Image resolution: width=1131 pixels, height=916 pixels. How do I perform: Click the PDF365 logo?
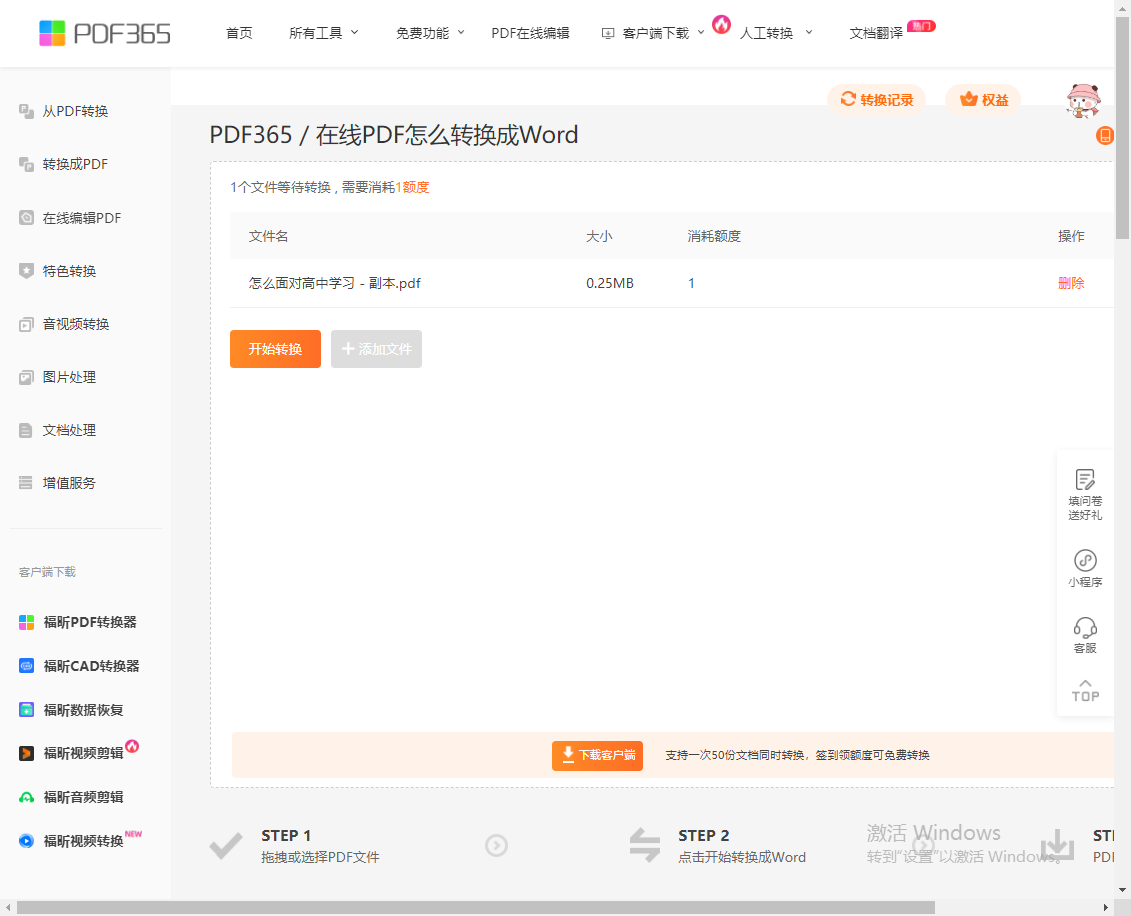(105, 33)
